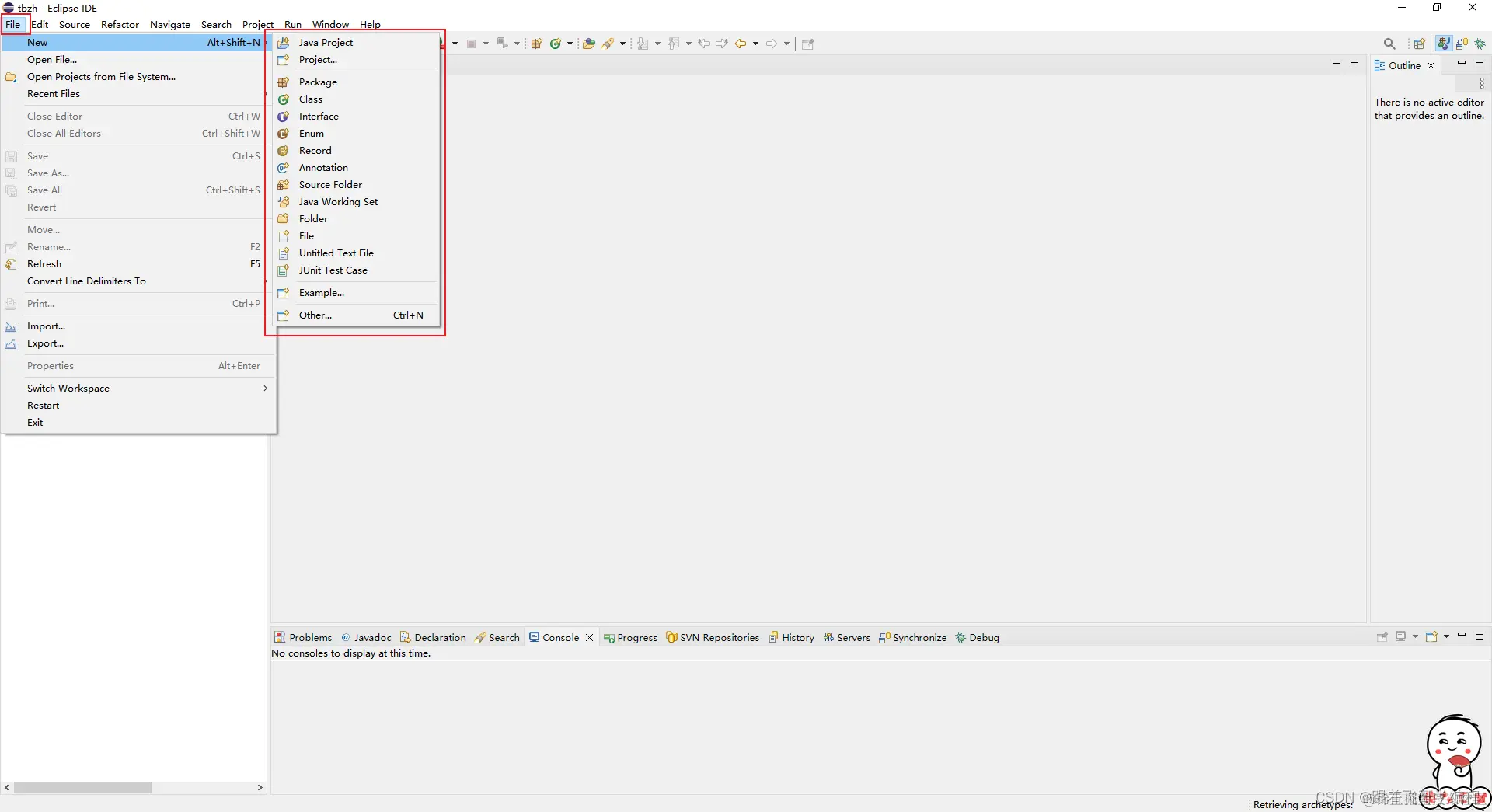This screenshot has width=1492, height=812.
Task: Switch to the Progress tab
Action: tap(630, 638)
